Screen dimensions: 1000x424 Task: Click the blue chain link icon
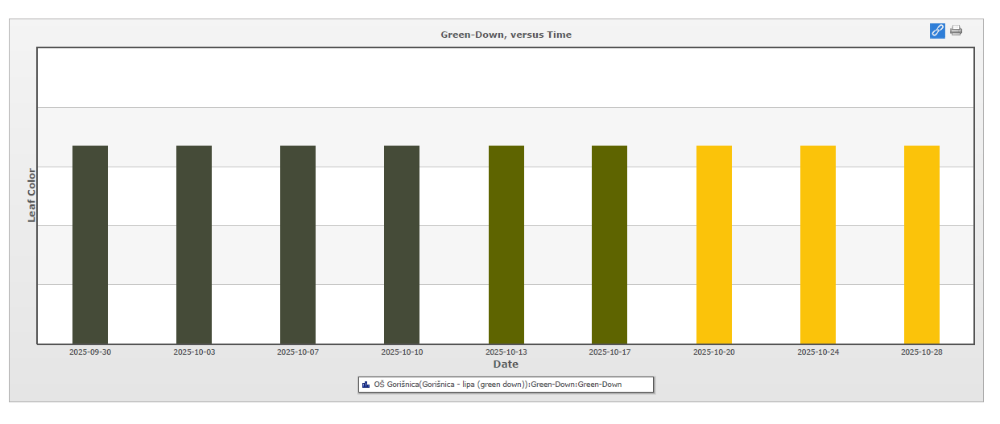(x=937, y=31)
